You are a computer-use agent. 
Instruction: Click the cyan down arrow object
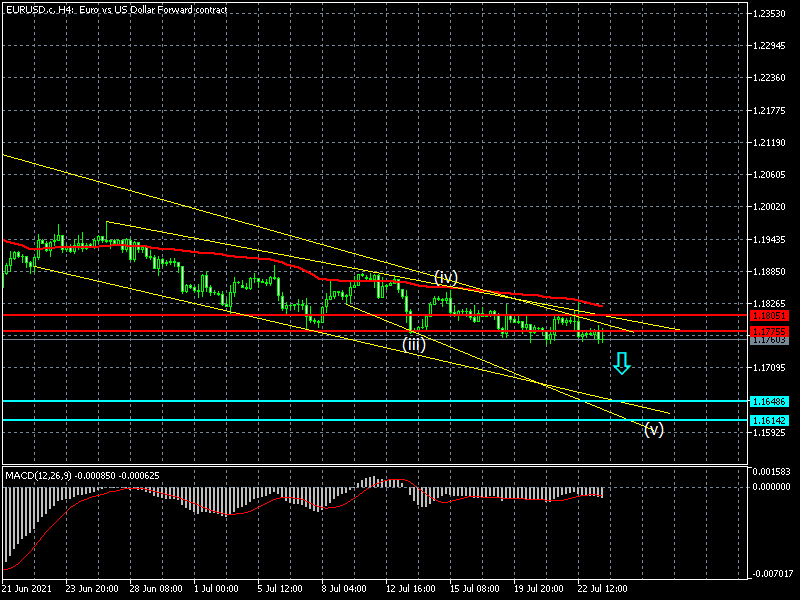pos(621,363)
